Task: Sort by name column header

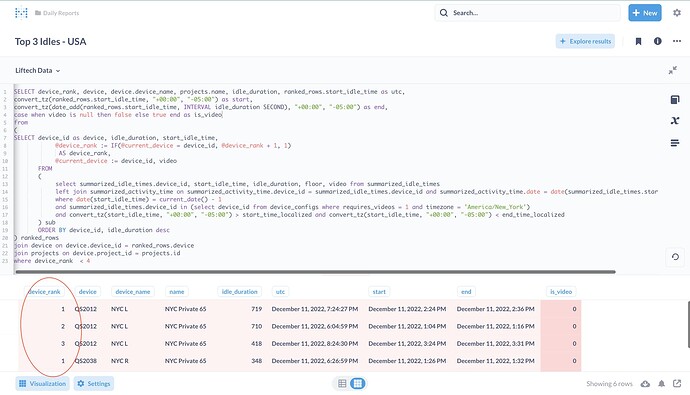Action: (177, 291)
